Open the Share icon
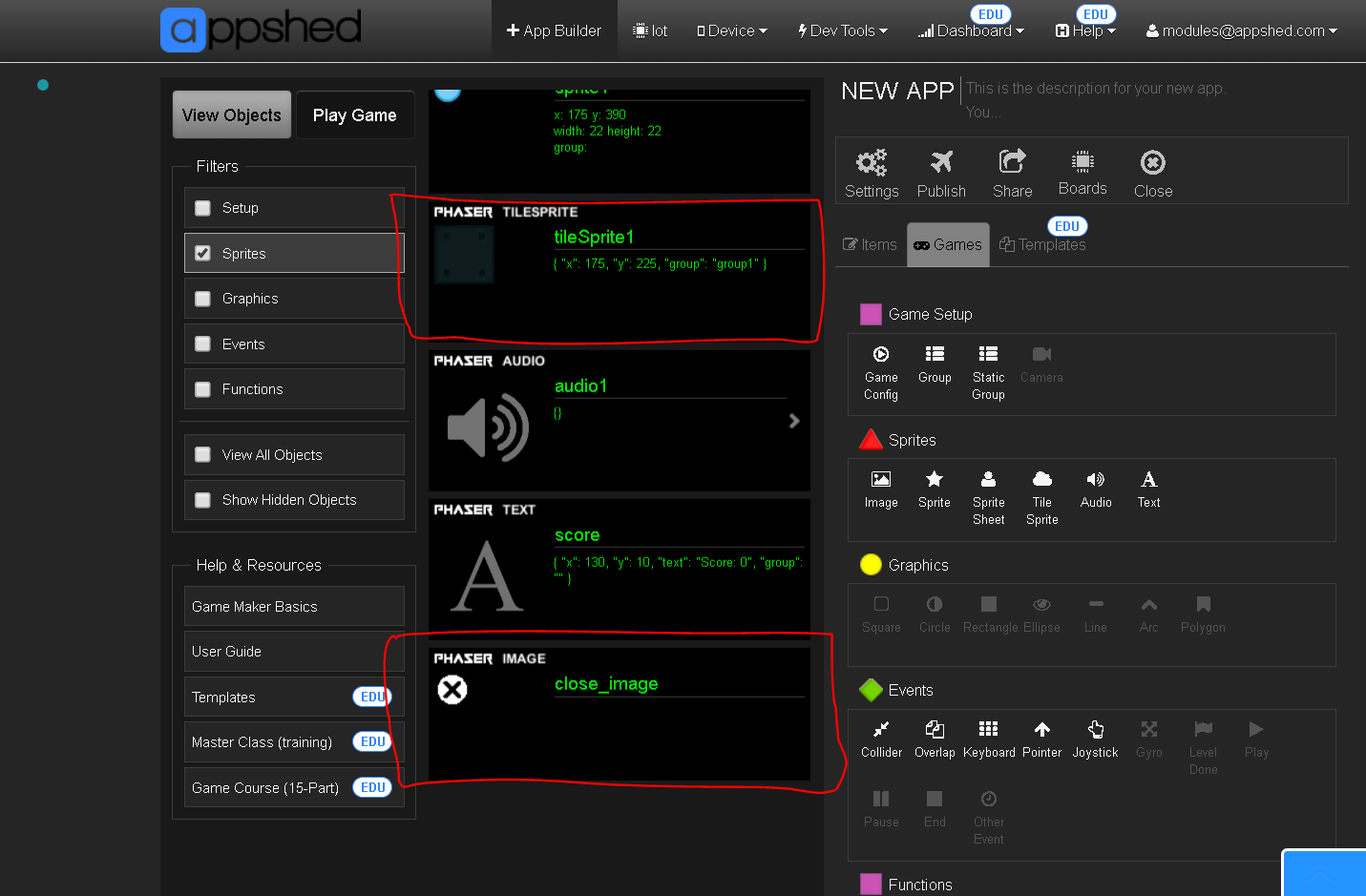Screen dimensions: 1366x896 [x=1012, y=161]
